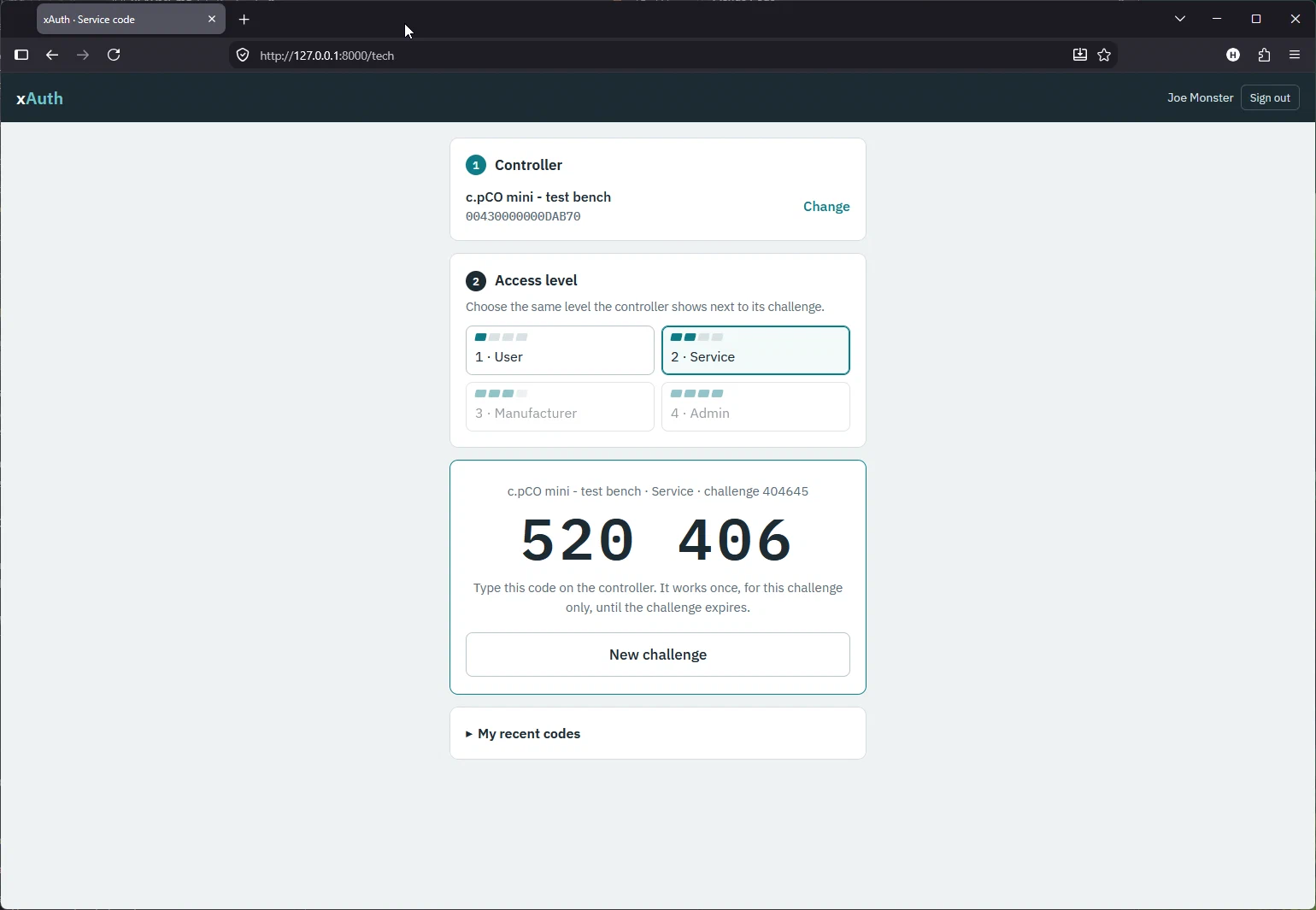Viewport: 1316px width, 910px height.
Task: Open the list all tabs dropdown arrow
Action: [x=1180, y=19]
